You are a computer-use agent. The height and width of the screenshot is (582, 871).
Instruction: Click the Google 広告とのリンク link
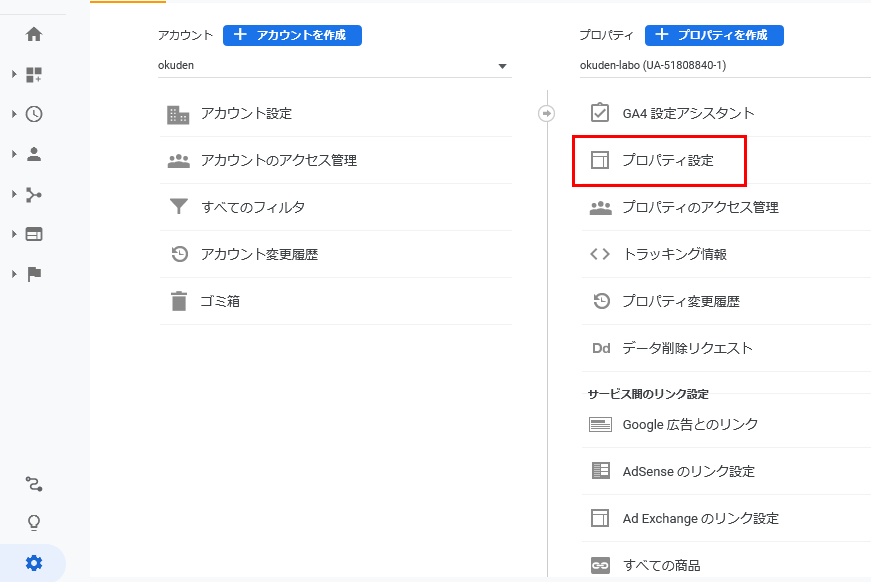pos(690,424)
